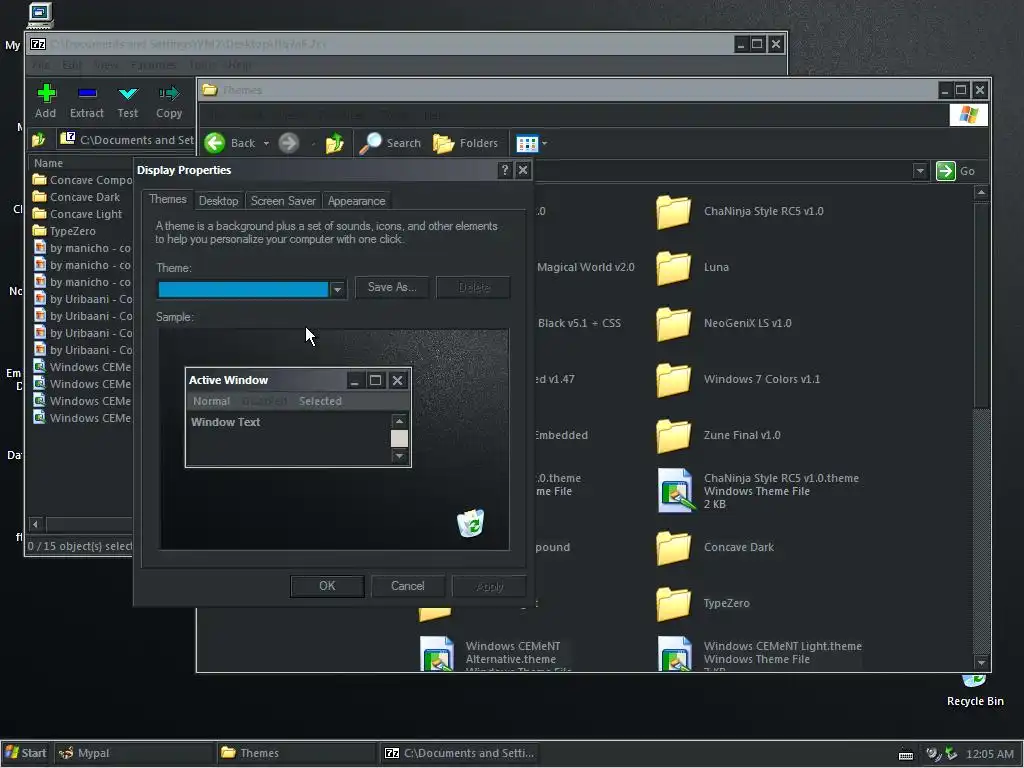The image size is (1024, 768).
Task: Open Mypal from the taskbar
Action: 134,754
